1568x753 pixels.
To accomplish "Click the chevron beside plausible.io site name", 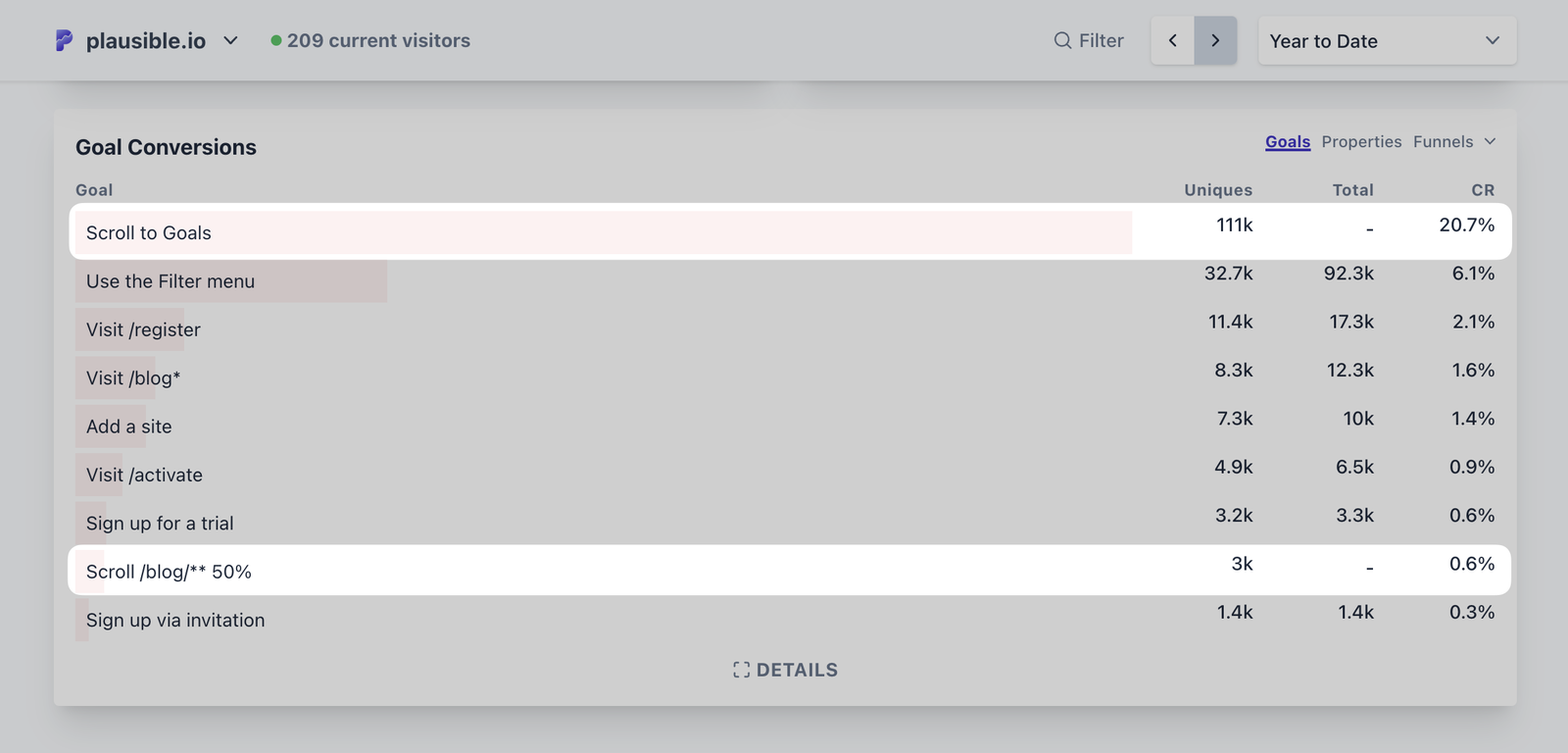I will [x=230, y=41].
